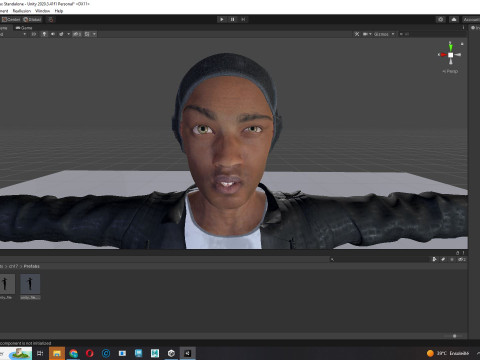Screen dimensions: 480x360
Task: Open the shading mode dropdown
Action: click(13, 34)
